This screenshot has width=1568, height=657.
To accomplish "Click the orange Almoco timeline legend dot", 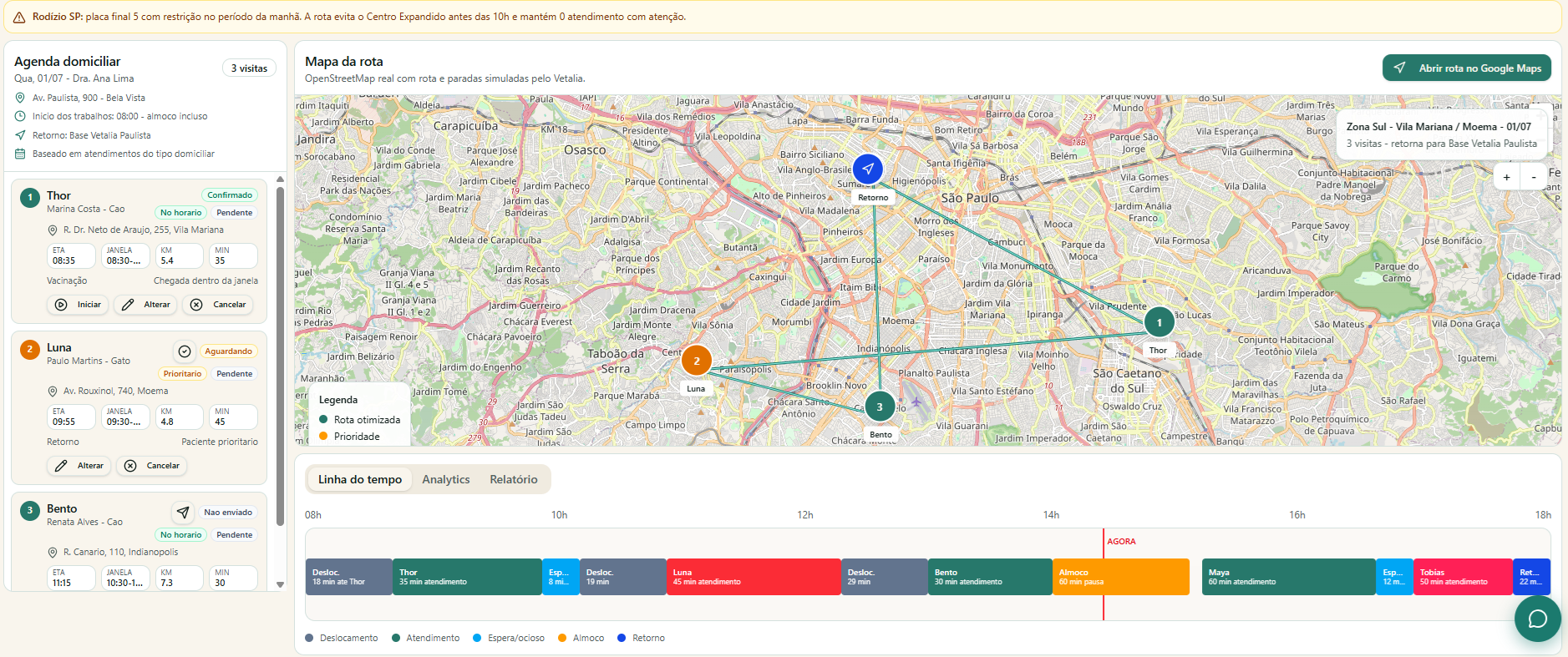I will click(x=562, y=638).
